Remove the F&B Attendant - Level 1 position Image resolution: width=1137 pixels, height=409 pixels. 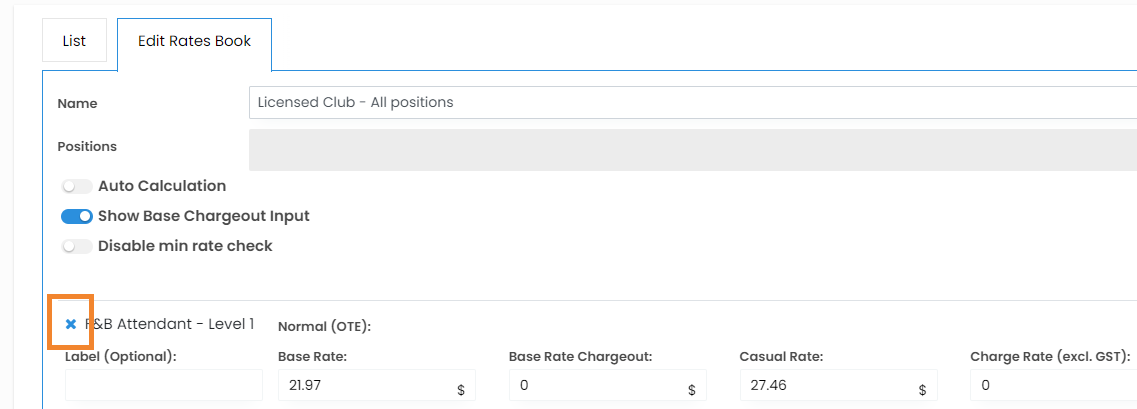(71, 324)
